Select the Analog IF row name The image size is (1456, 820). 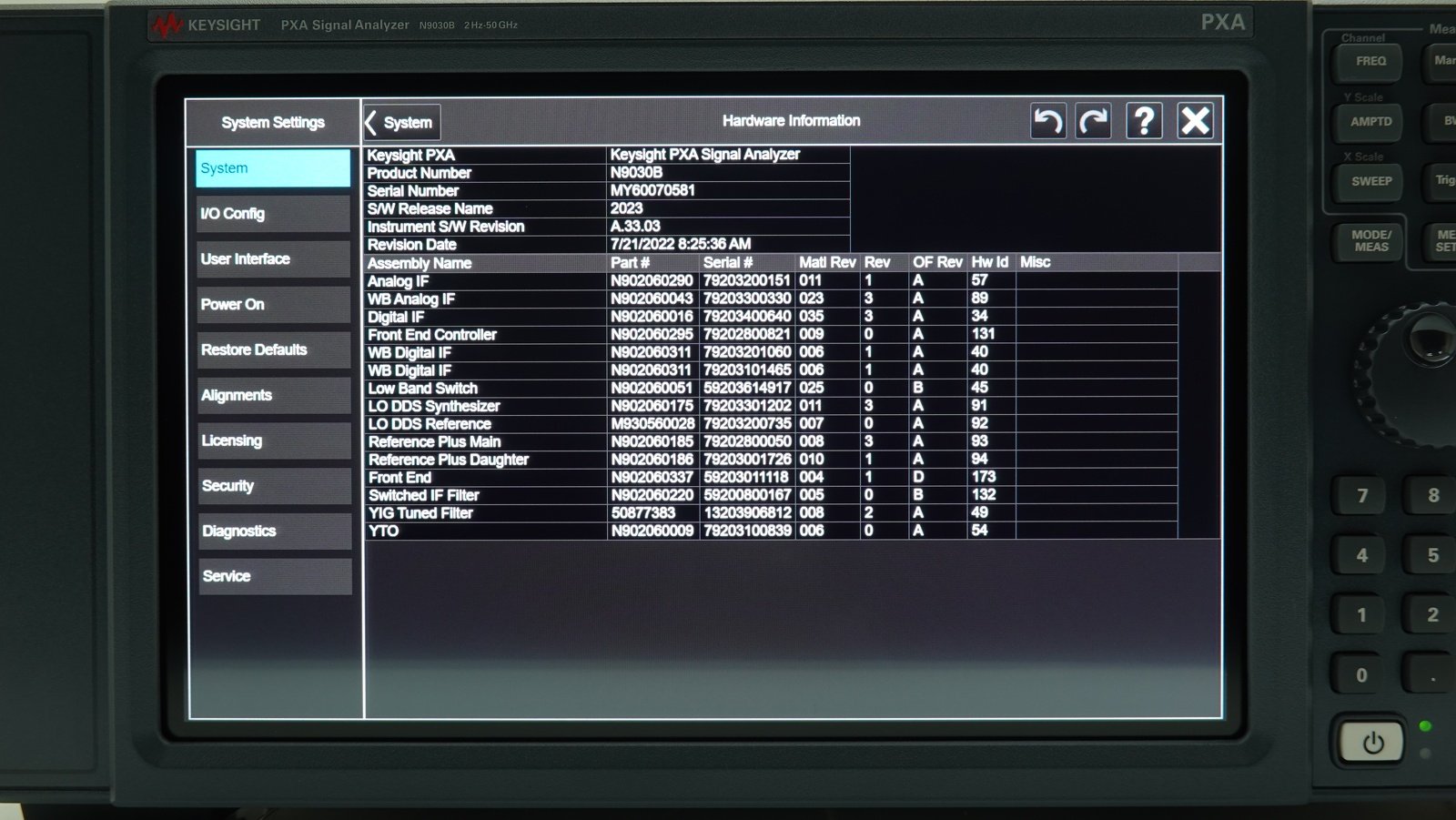tap(398, 281)
